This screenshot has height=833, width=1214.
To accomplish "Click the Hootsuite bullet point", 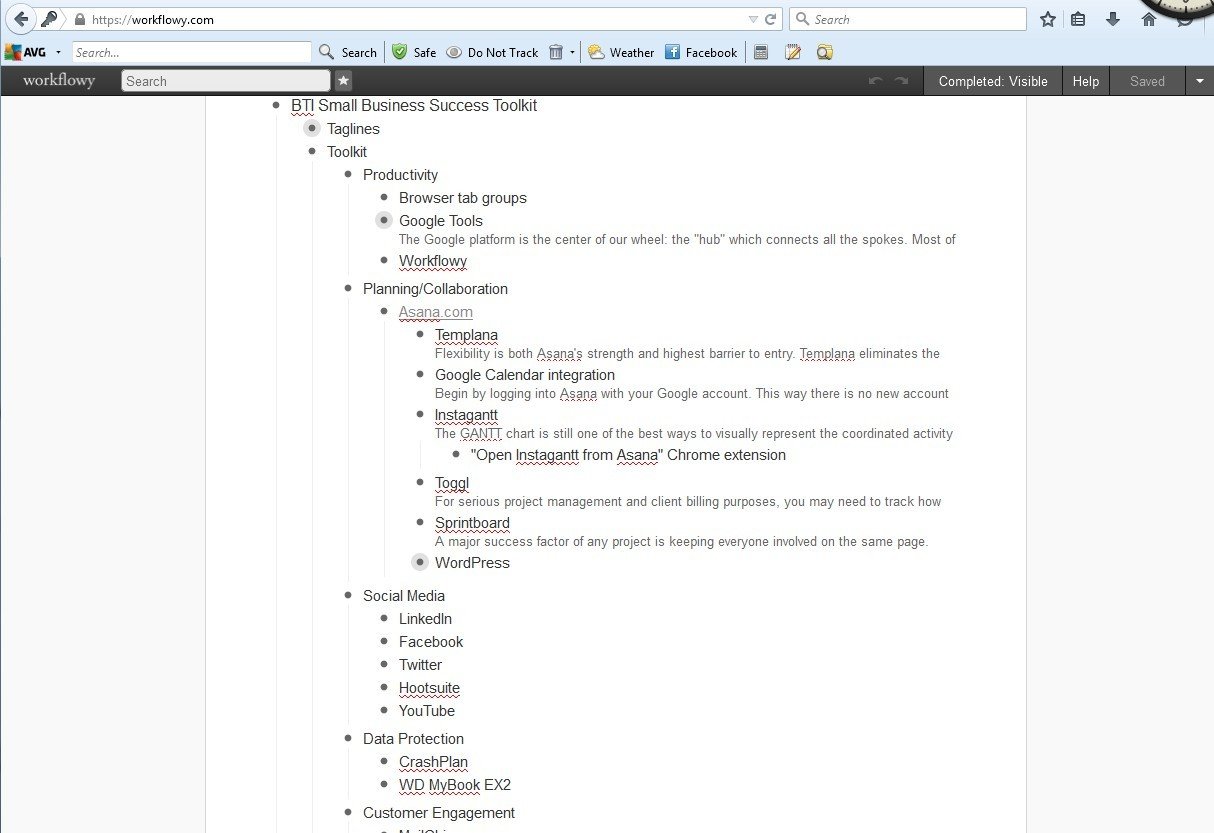I will [x=384, y=687].
